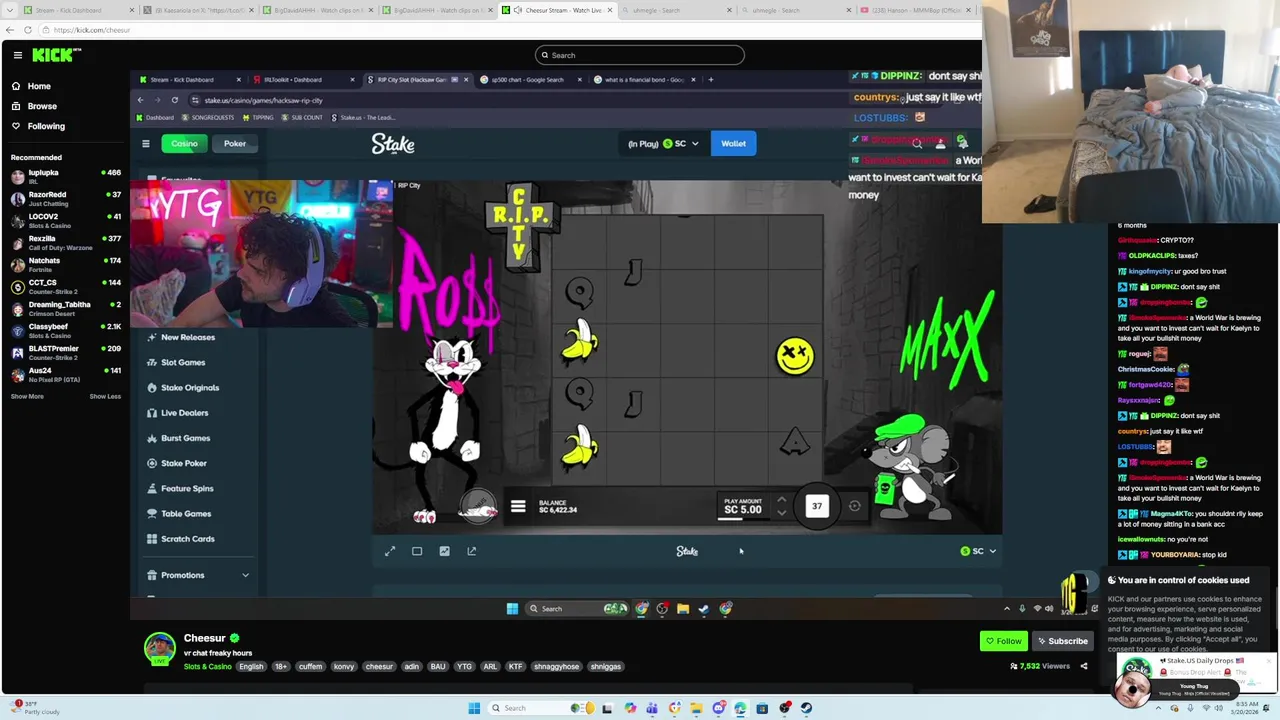Pop out the game window icon

point(472,551)
